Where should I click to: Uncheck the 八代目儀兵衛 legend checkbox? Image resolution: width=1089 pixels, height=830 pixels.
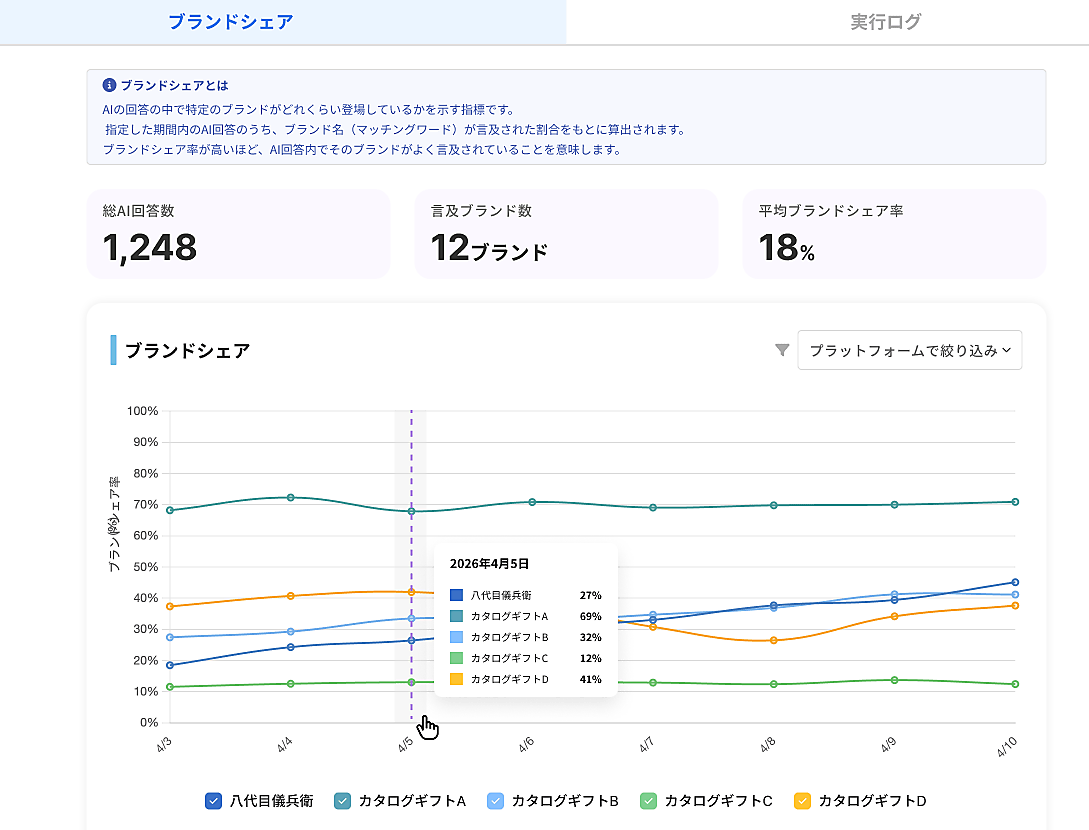(213, 801)
